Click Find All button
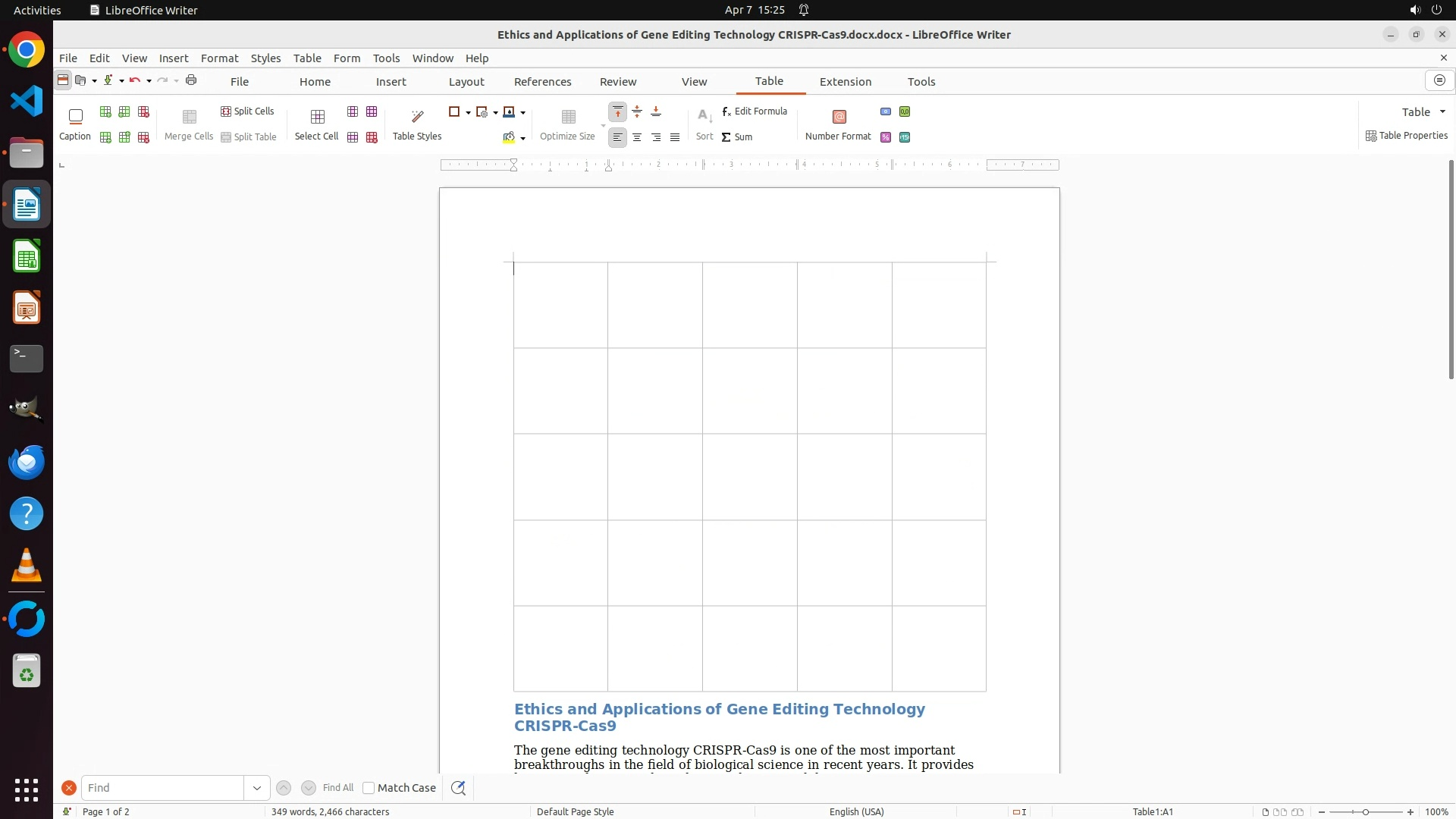The width and height of the screenshot is (1456, 819). (x=337, y=788)
